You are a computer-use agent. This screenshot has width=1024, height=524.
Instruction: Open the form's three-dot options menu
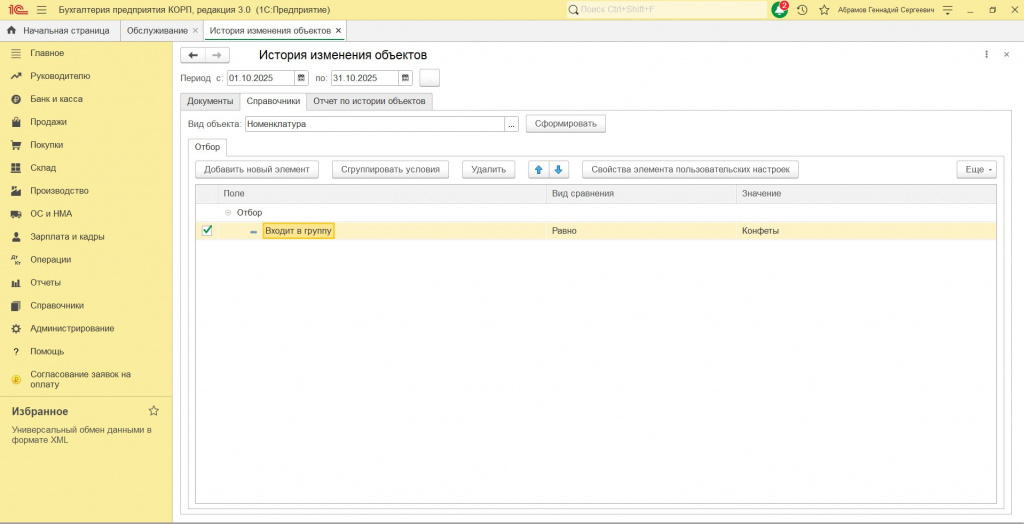pyautogui.click(x=987, y=55)
